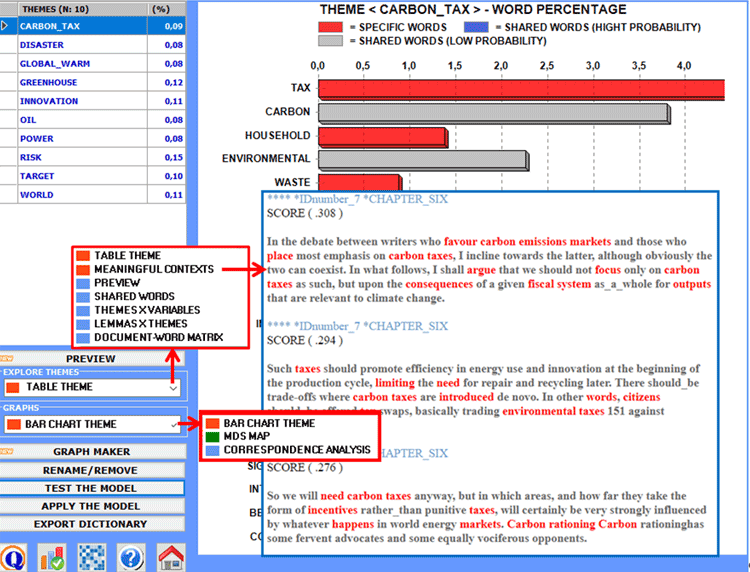This screenshot has width=750, height=572.
Task: Choose DOCUMENT-WORD MATRIX from the list
Action: pos(150,338)
